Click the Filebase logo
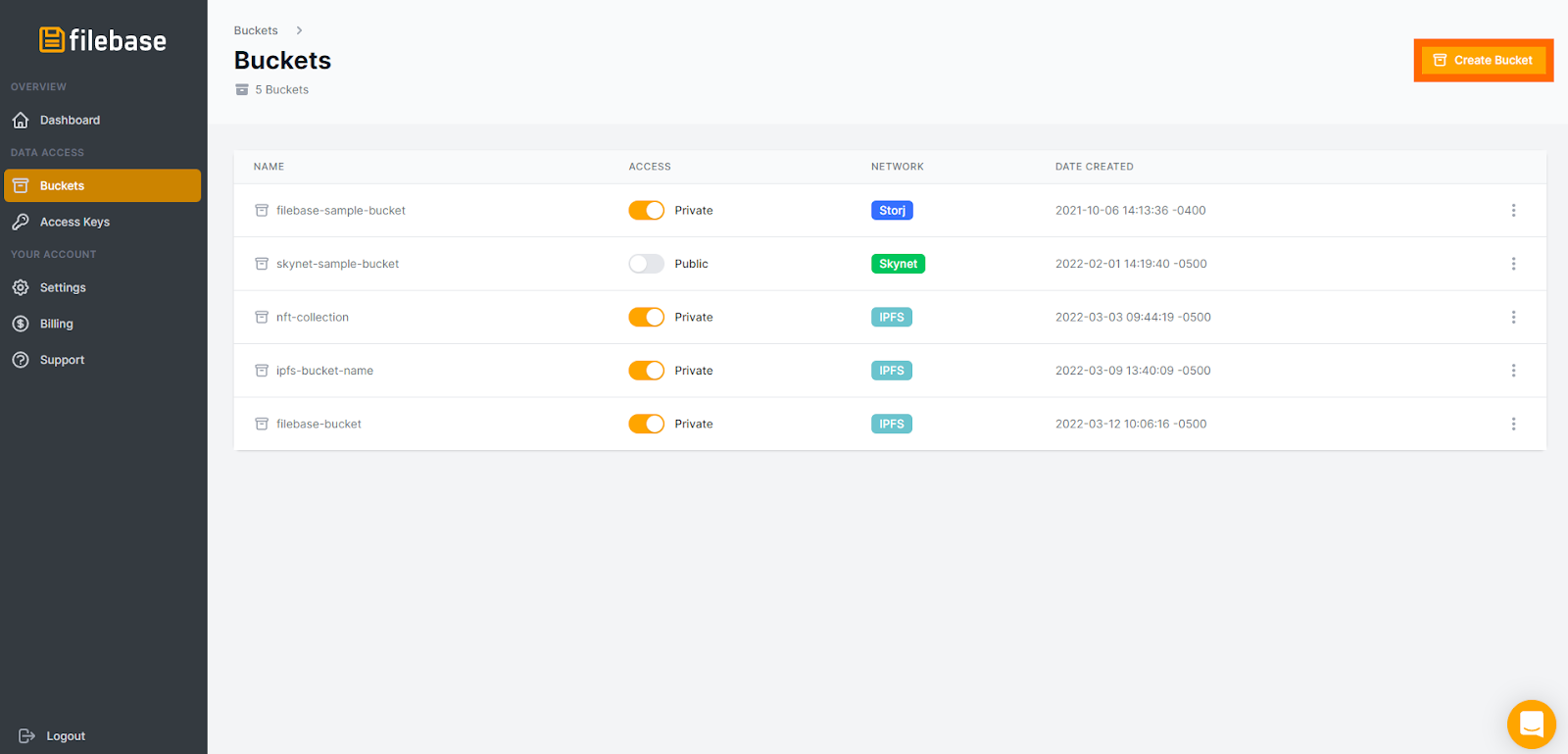Image resolution: width=1568 pixels, height=754 pixels. (x=103, y=40)
